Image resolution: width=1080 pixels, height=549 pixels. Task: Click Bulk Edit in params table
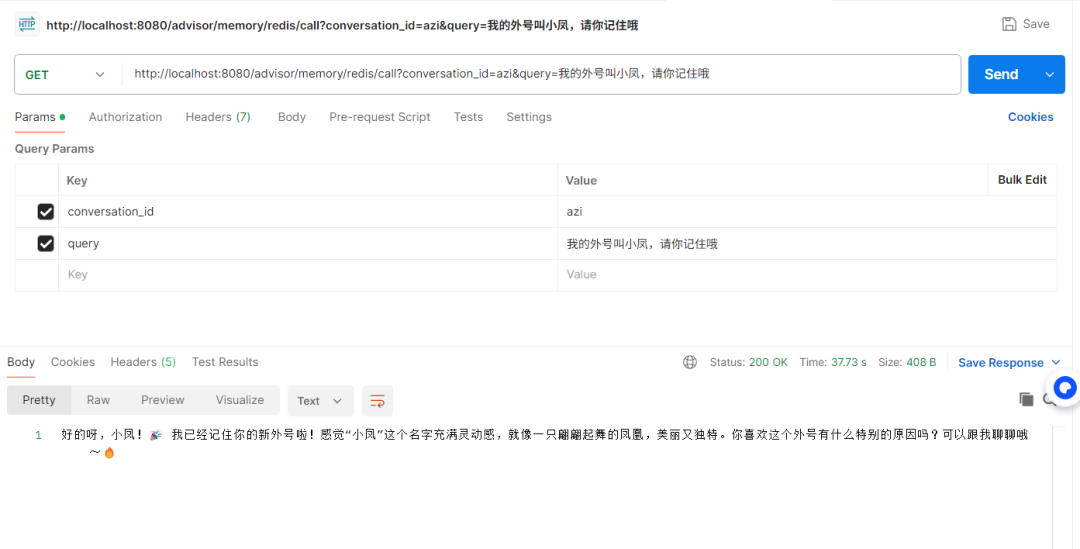click(x=1022, y=180)
